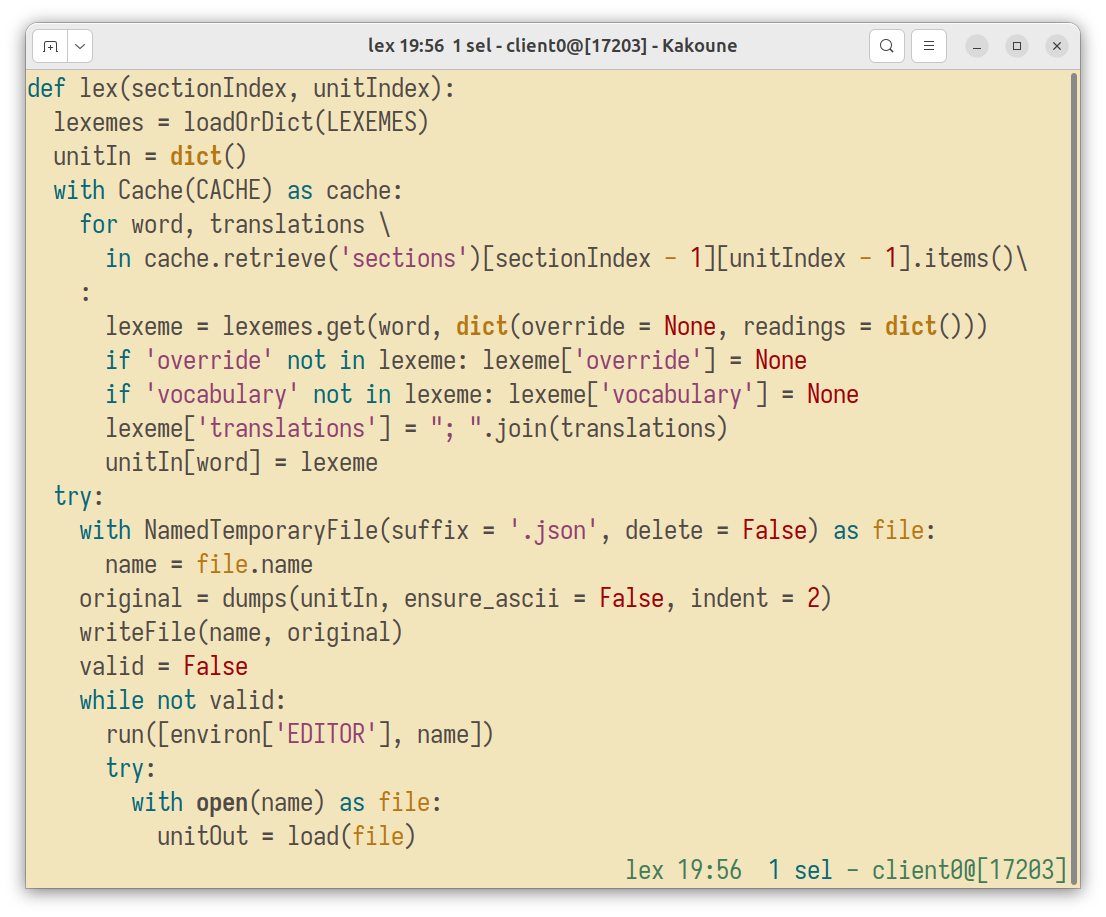
Task: Click the lone ':' continuation line
Action: point(85,293)
